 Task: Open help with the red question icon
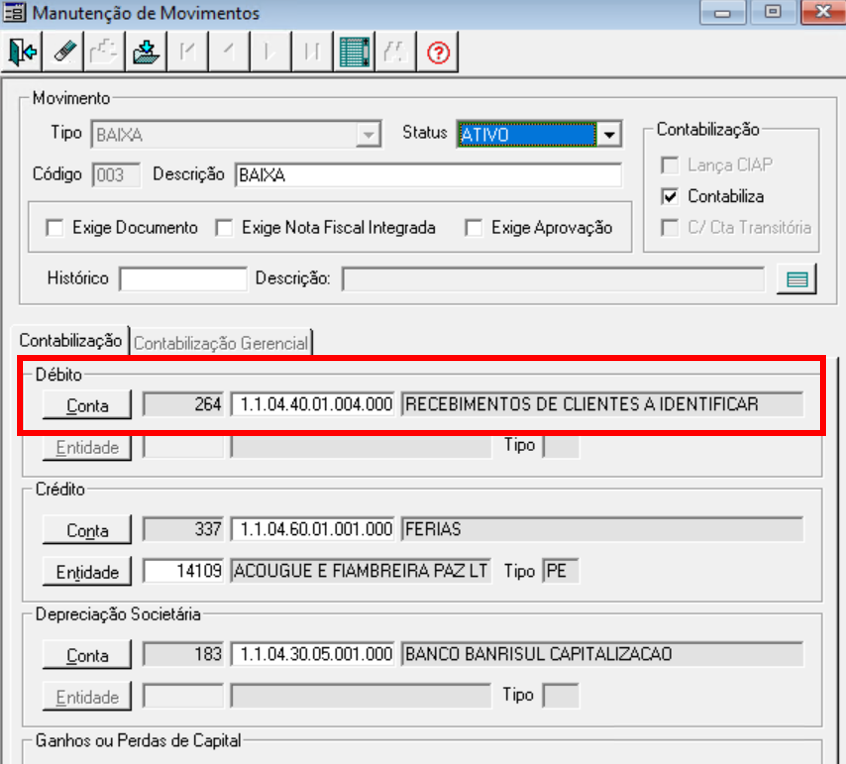(x=438, y=52)
